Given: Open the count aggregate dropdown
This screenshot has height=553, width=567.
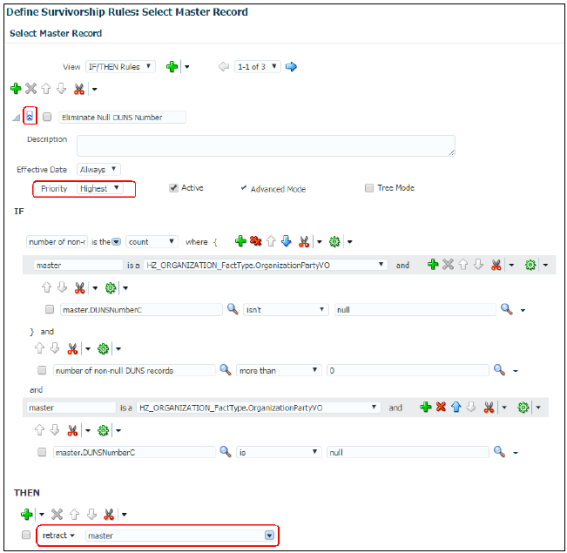Looking at the screenshot, I should (x=152, y=242).
